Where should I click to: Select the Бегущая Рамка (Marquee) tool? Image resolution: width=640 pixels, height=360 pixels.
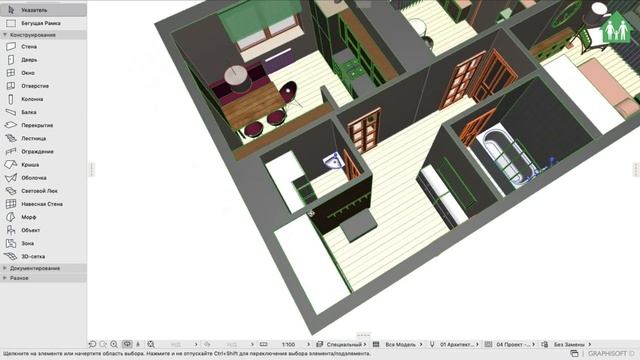(x=43, y=23)
